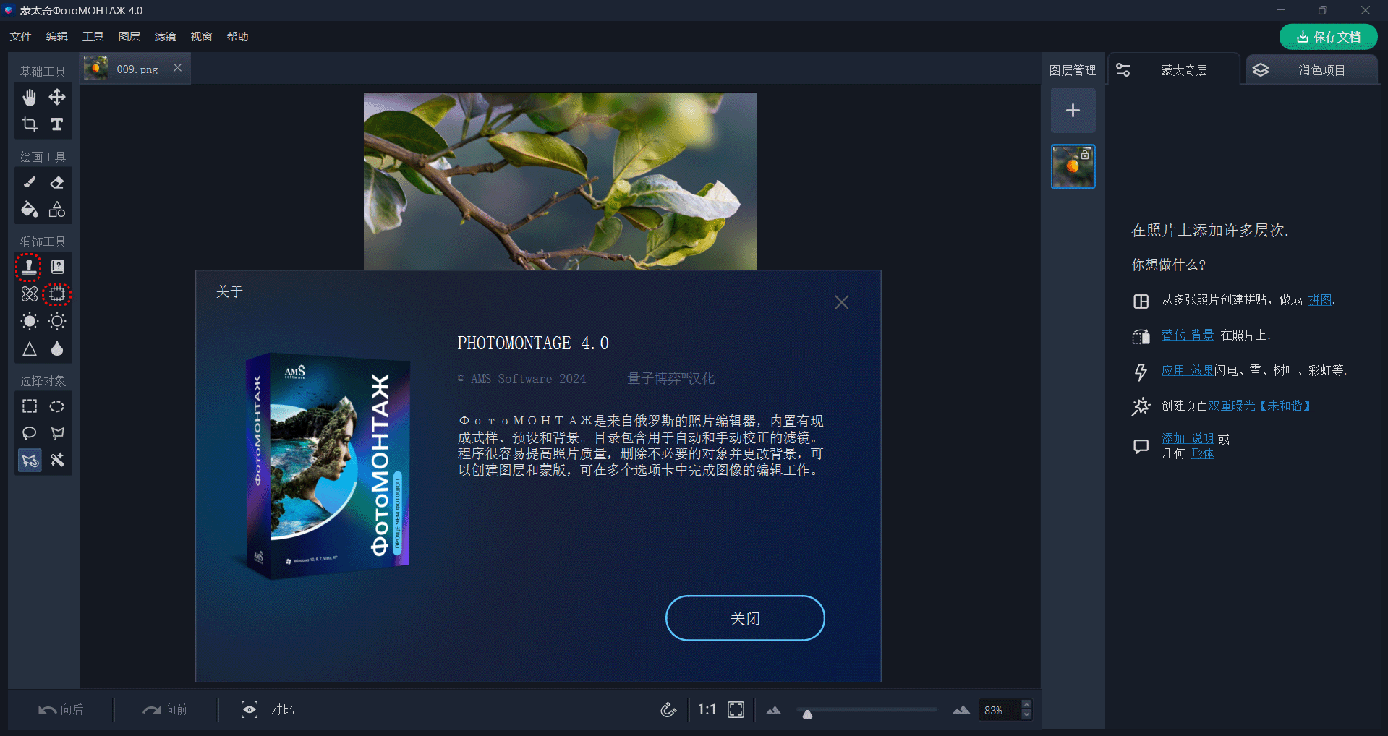
Task: Open the 文件 File menu
Action: [20, 37]
